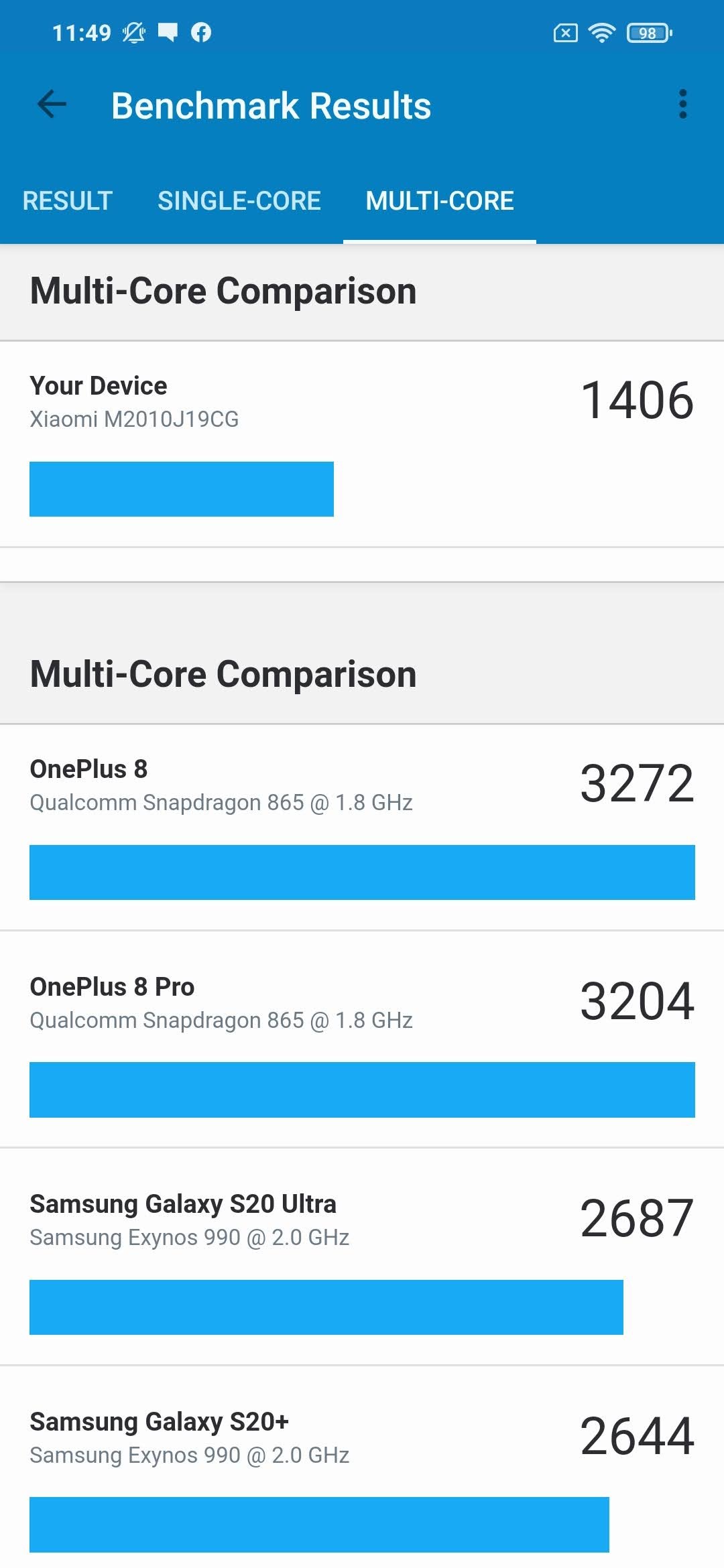Tap the Wi-Fi status icon

601,32
